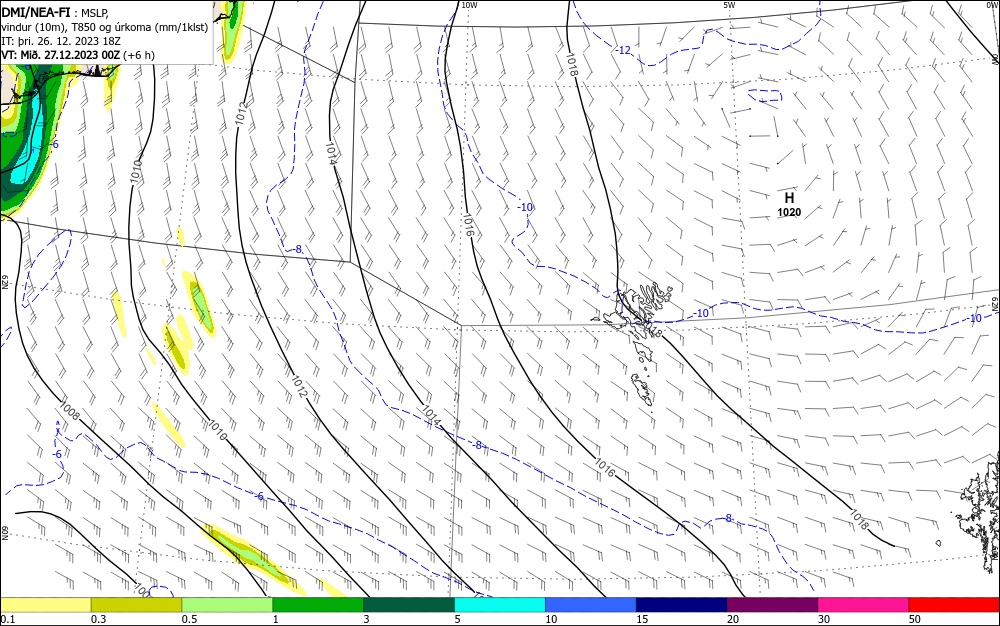Click the '60N' latitude label on left edge

click(4, 533)
